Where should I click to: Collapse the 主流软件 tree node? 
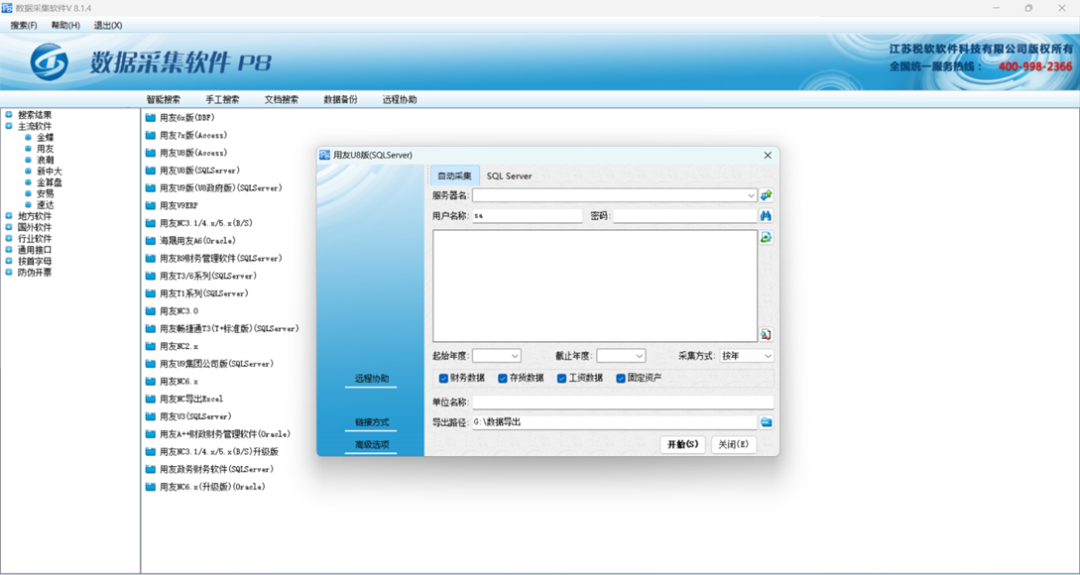click(9, 126)
